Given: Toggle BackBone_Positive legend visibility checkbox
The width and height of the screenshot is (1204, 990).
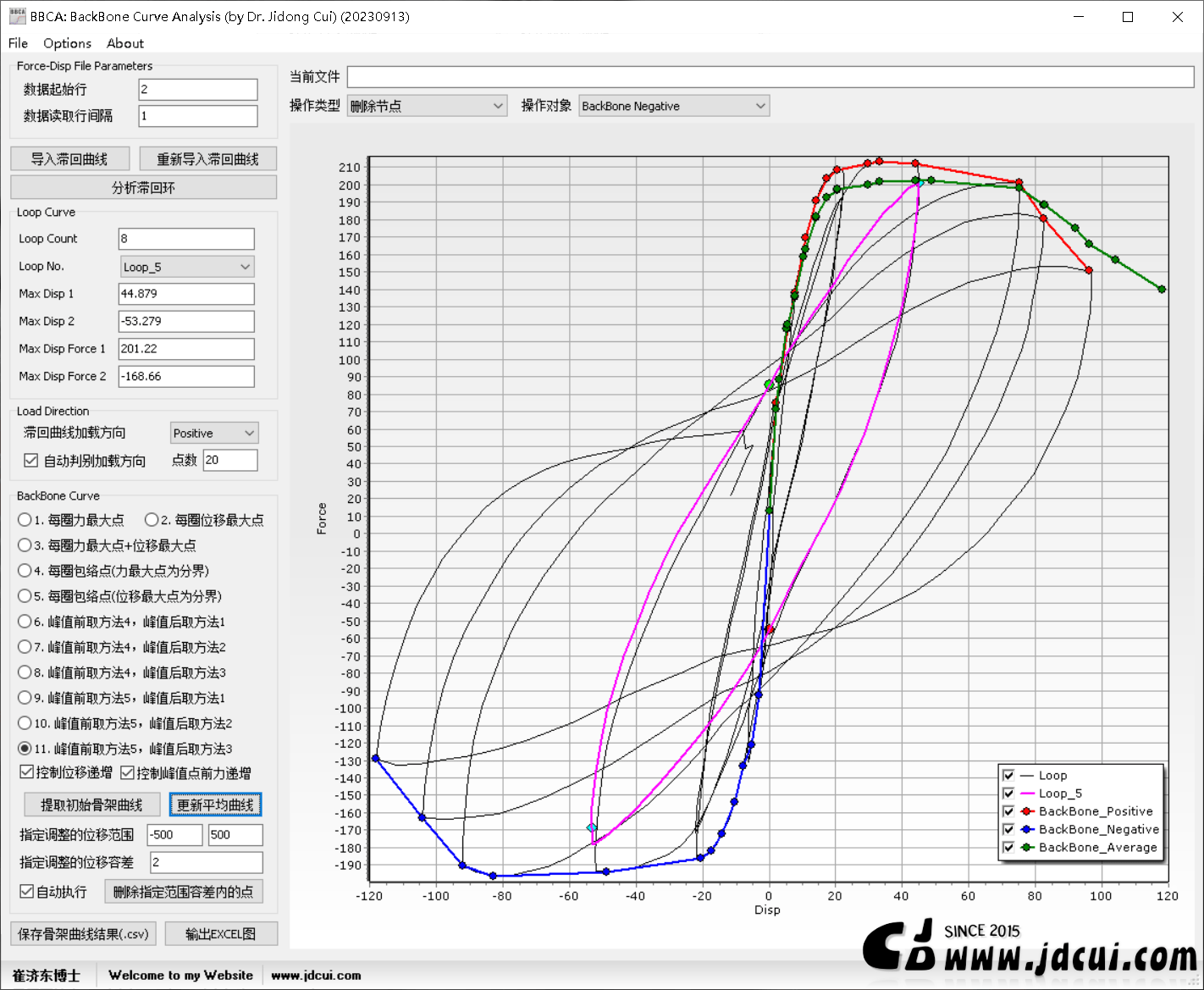Looking at the screenshot, I should tap(1008, 811).
